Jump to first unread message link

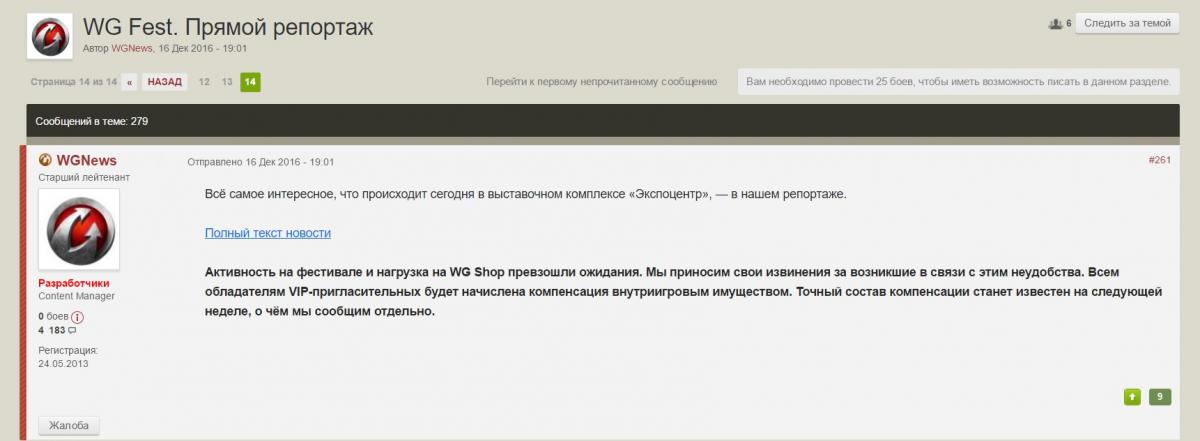[602, 82]
